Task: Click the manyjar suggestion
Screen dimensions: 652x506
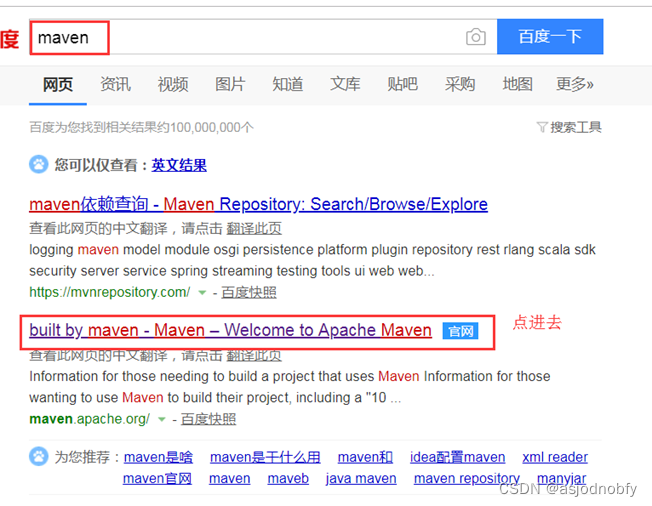Action: (562, 479)
